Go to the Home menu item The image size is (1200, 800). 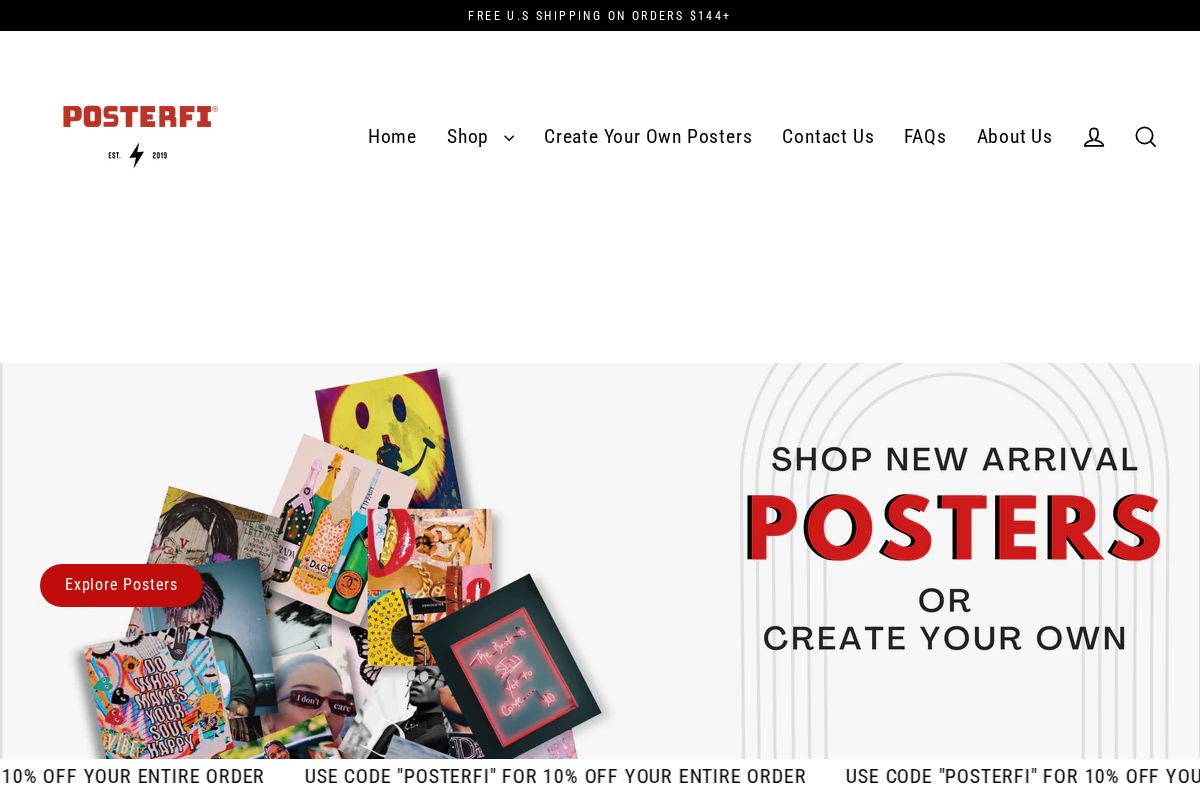pyautogui.click(x=392, y=137)
